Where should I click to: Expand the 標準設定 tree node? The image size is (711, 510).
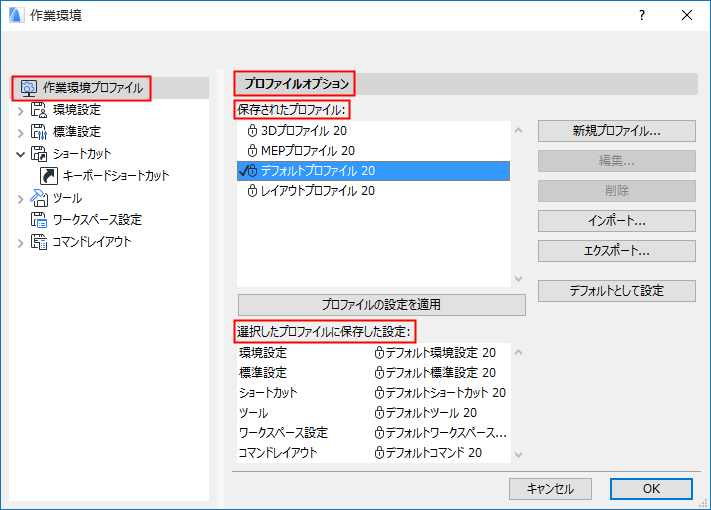point(20,132)
